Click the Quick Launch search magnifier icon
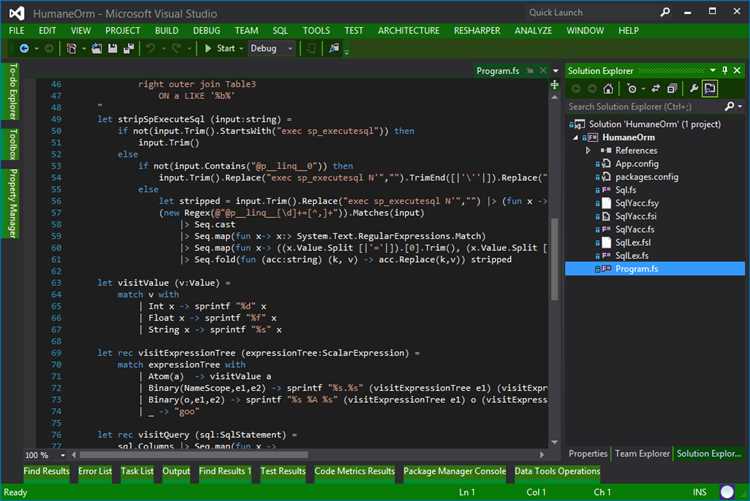 point(665,12)
